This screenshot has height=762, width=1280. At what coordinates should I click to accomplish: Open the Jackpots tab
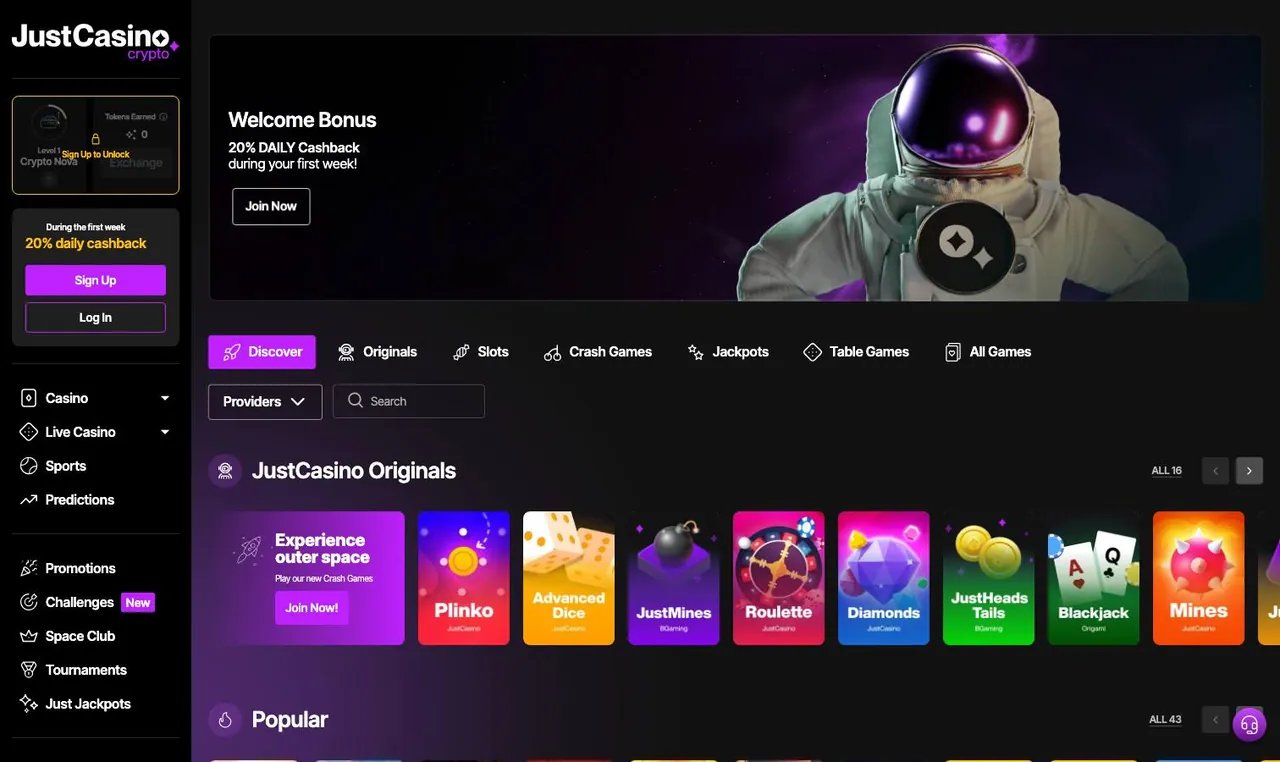click(728, 352)
